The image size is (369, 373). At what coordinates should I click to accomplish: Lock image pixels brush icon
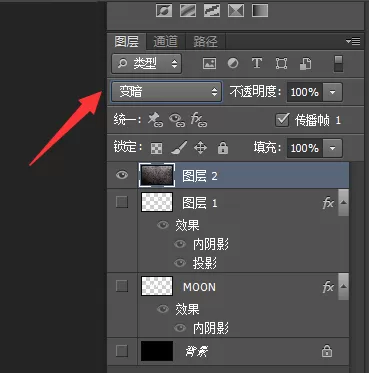click(x=179, y=148)
